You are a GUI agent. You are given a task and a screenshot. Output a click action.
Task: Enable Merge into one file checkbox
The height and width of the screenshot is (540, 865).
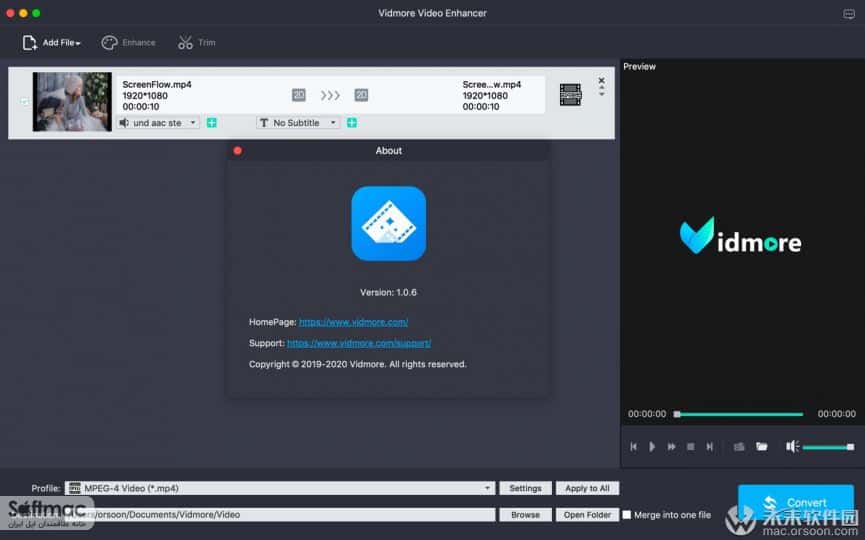pos(627,515)
